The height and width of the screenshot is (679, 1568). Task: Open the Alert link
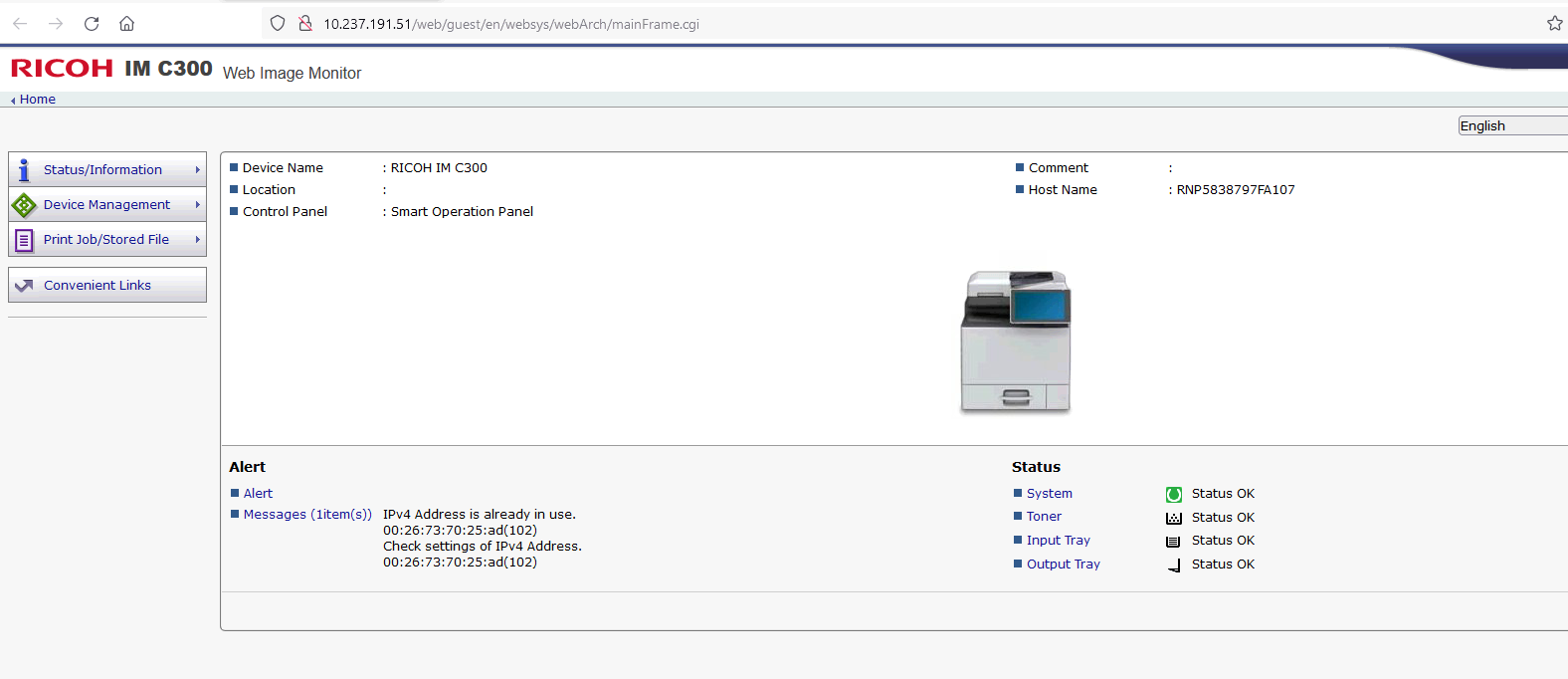[x=258, y=494]
